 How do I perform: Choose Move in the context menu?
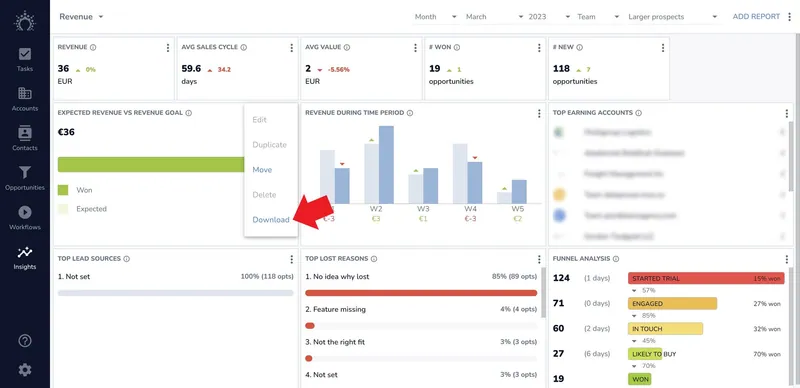point(262,169)
